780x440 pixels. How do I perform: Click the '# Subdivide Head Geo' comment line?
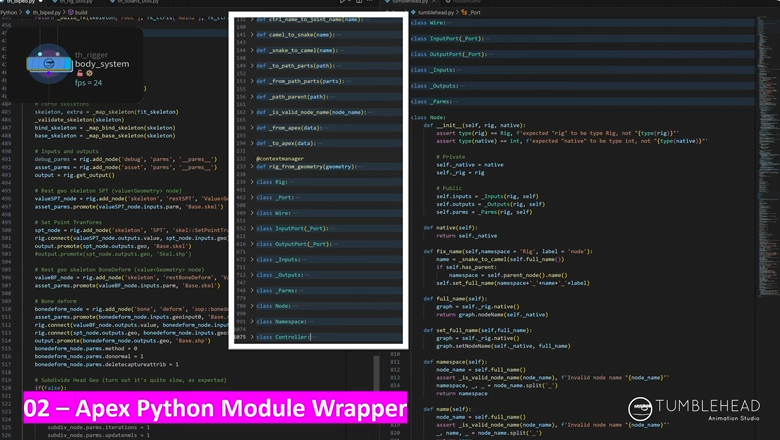(130, 380)
